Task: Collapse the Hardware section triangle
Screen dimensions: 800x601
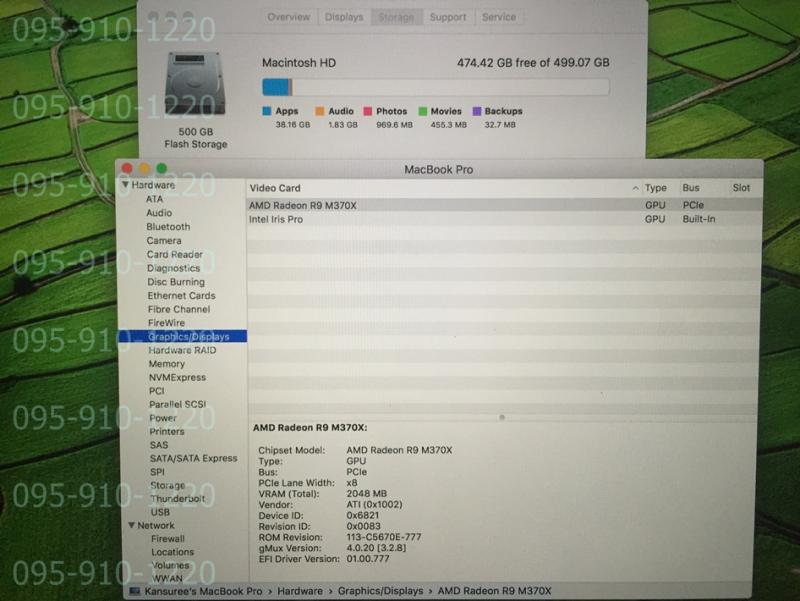Action: point(125,184)
